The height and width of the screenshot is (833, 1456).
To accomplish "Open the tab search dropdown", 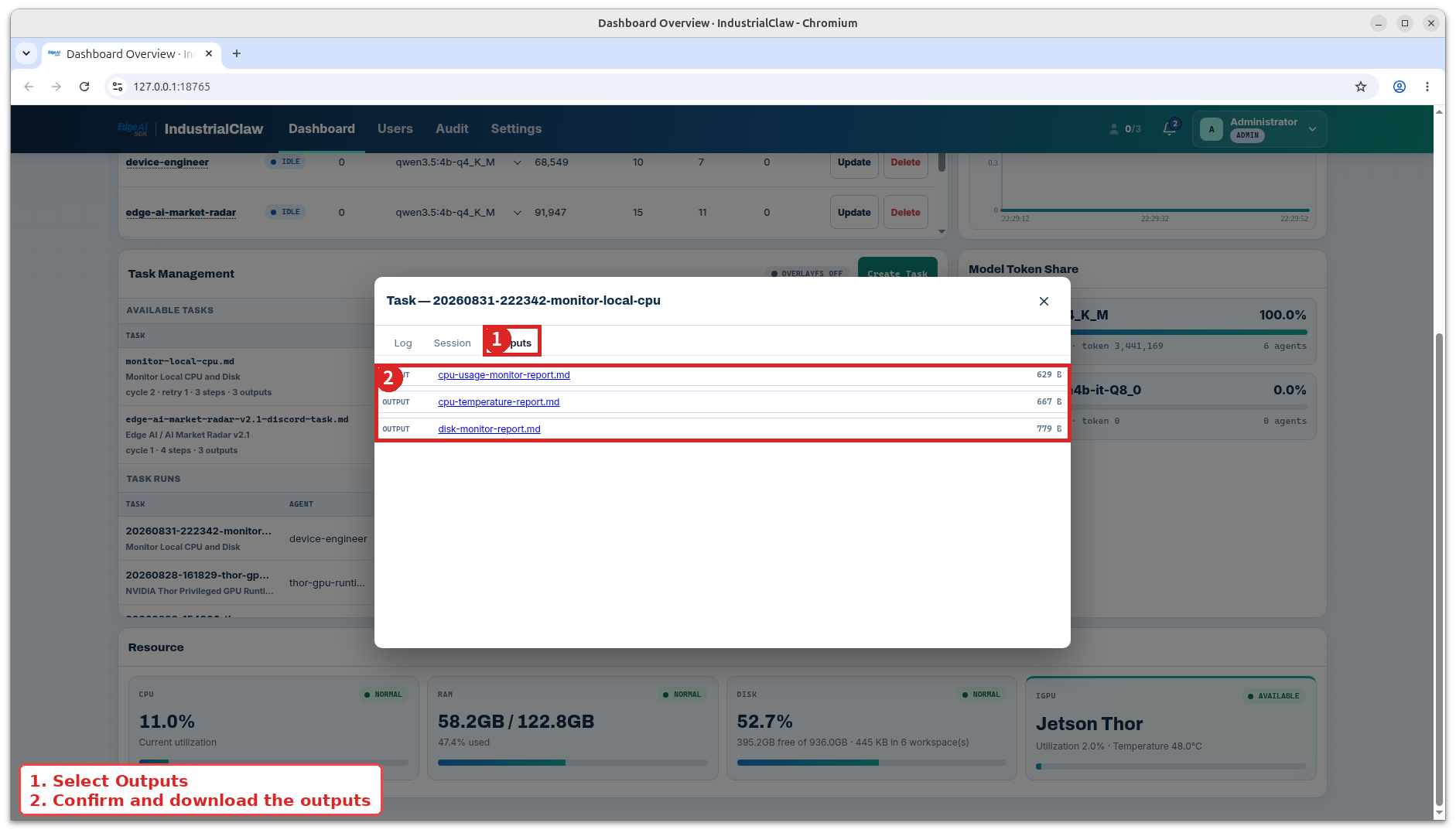I will coord(26,53).
